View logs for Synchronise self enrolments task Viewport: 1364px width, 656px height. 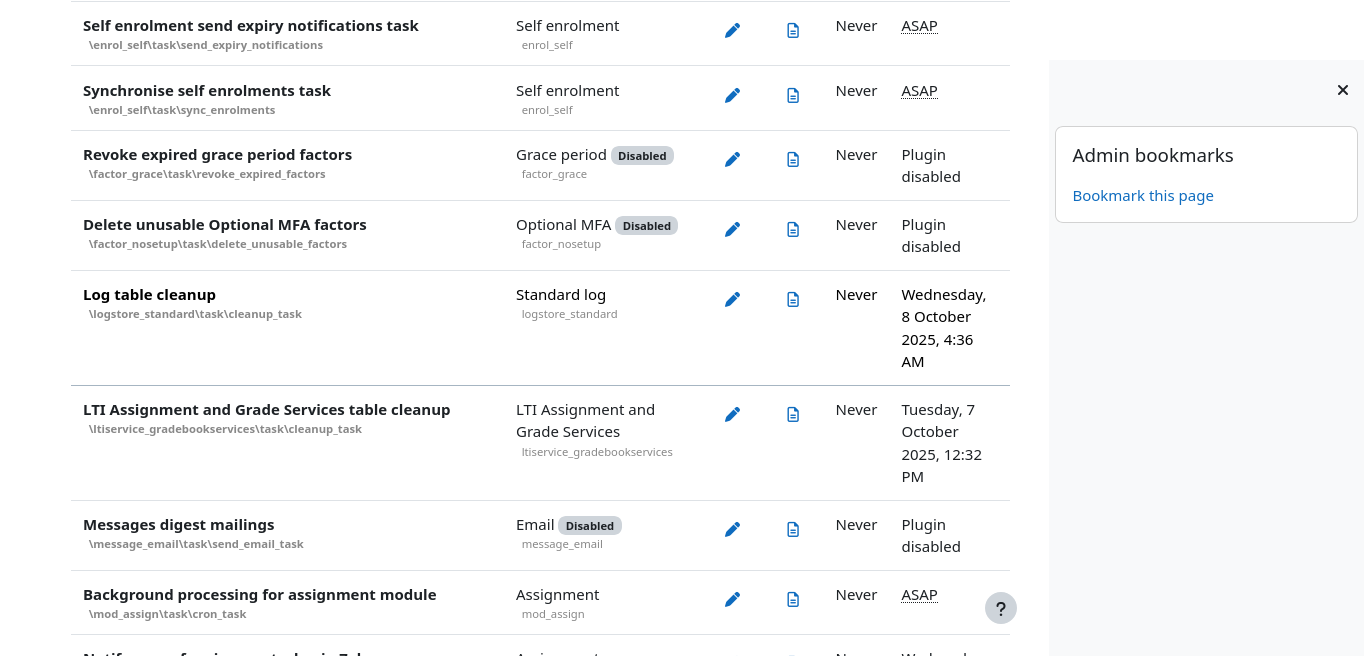coord(793,95)
